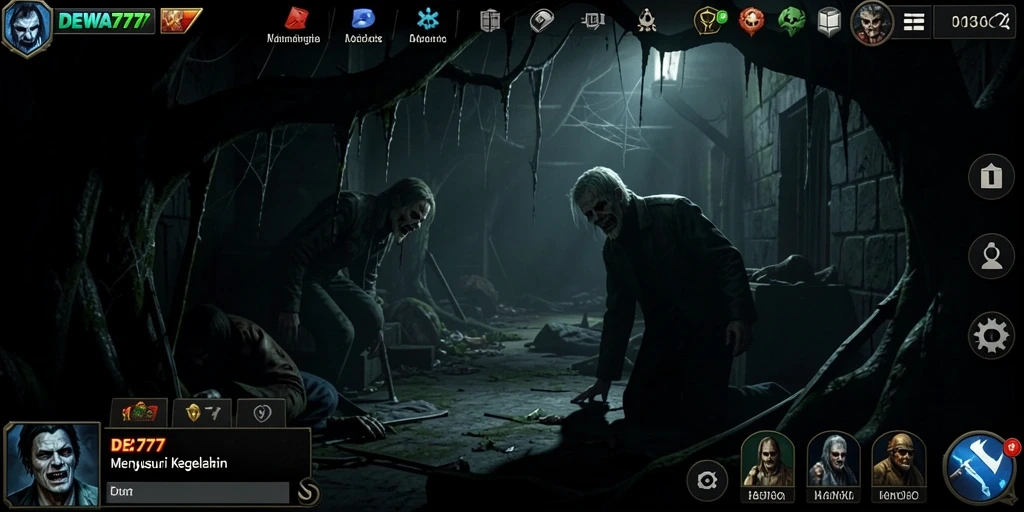Open the hamburger list menu icon
This screenshot has height=512, width=1024.
(914, 22)
